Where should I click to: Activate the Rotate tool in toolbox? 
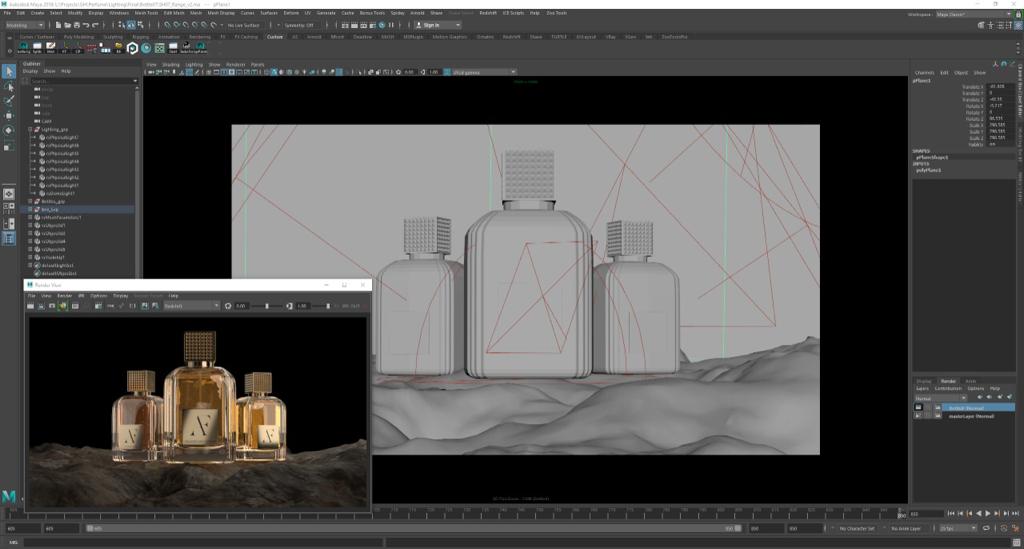coord(9,131)
